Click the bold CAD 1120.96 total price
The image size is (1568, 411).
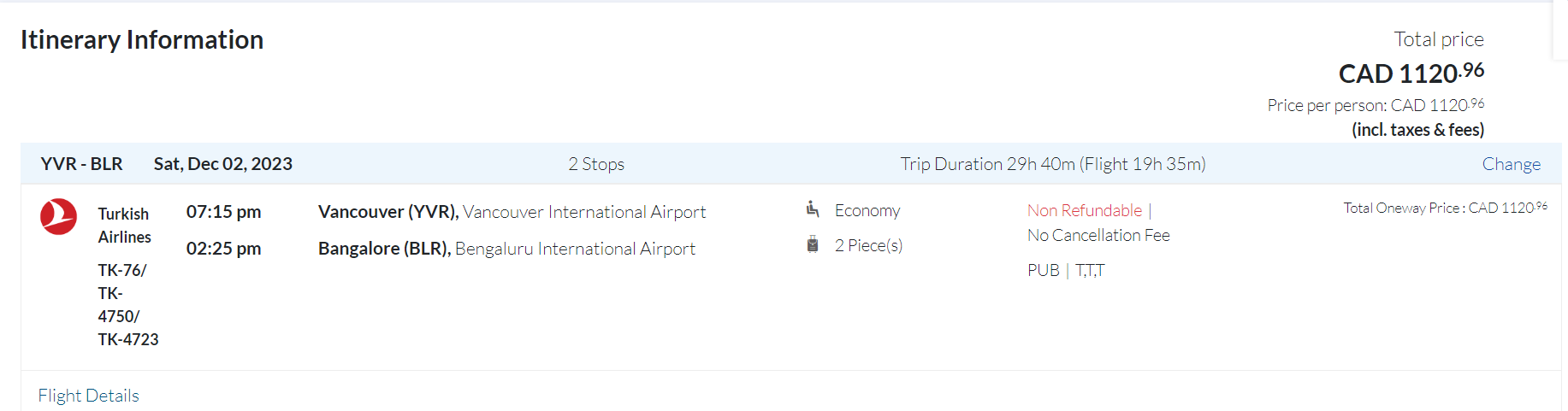(1411, 73)
